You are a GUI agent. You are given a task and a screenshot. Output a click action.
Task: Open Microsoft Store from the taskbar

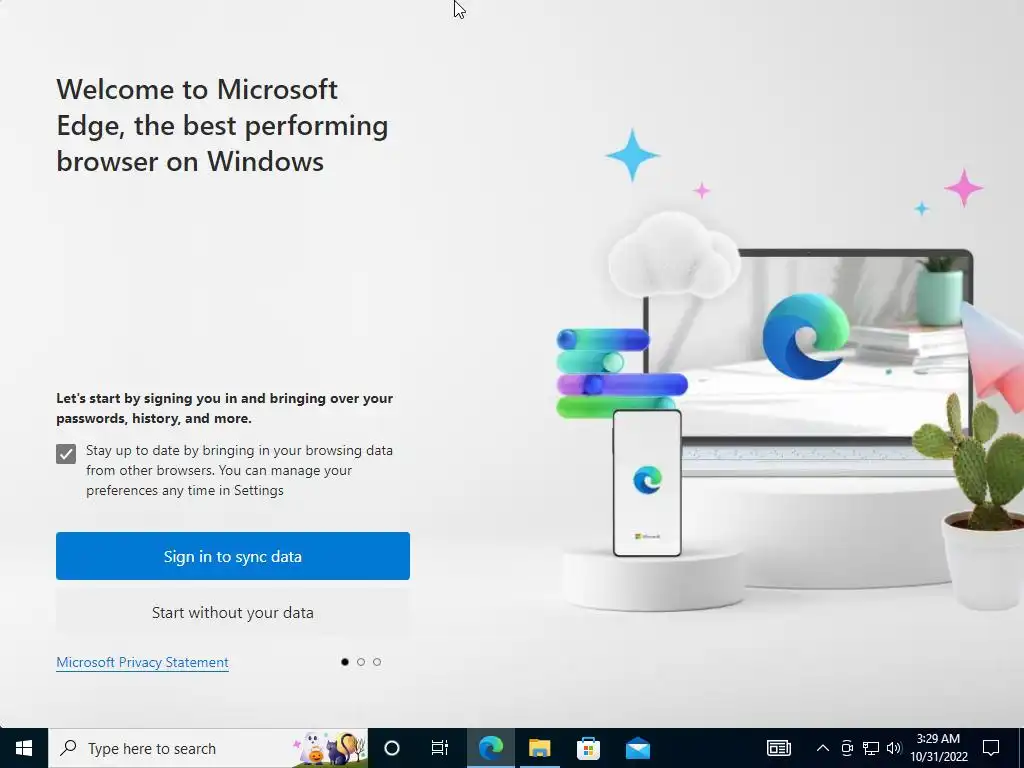588,748
